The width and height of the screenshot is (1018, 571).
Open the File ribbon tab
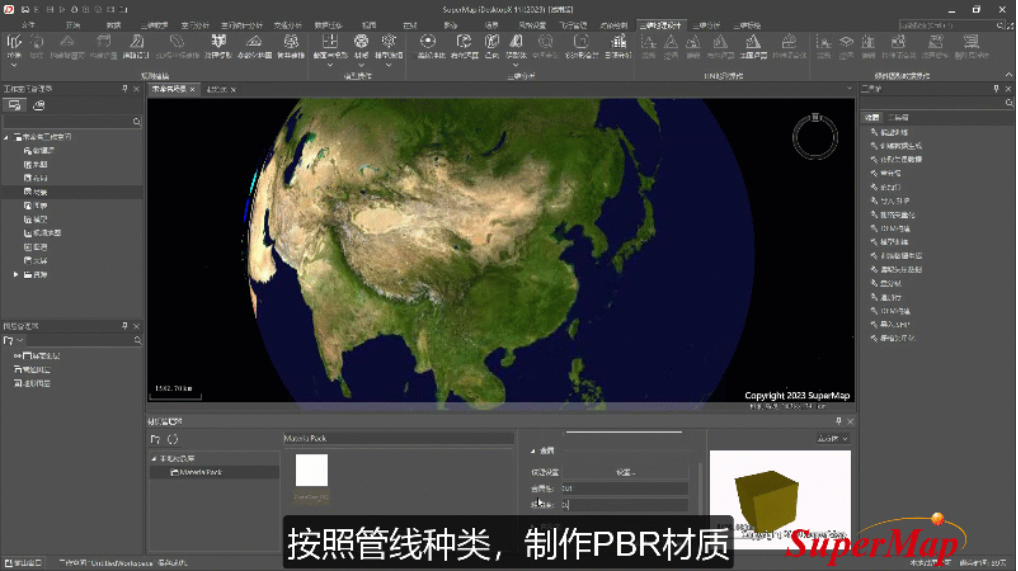[28, 25]
